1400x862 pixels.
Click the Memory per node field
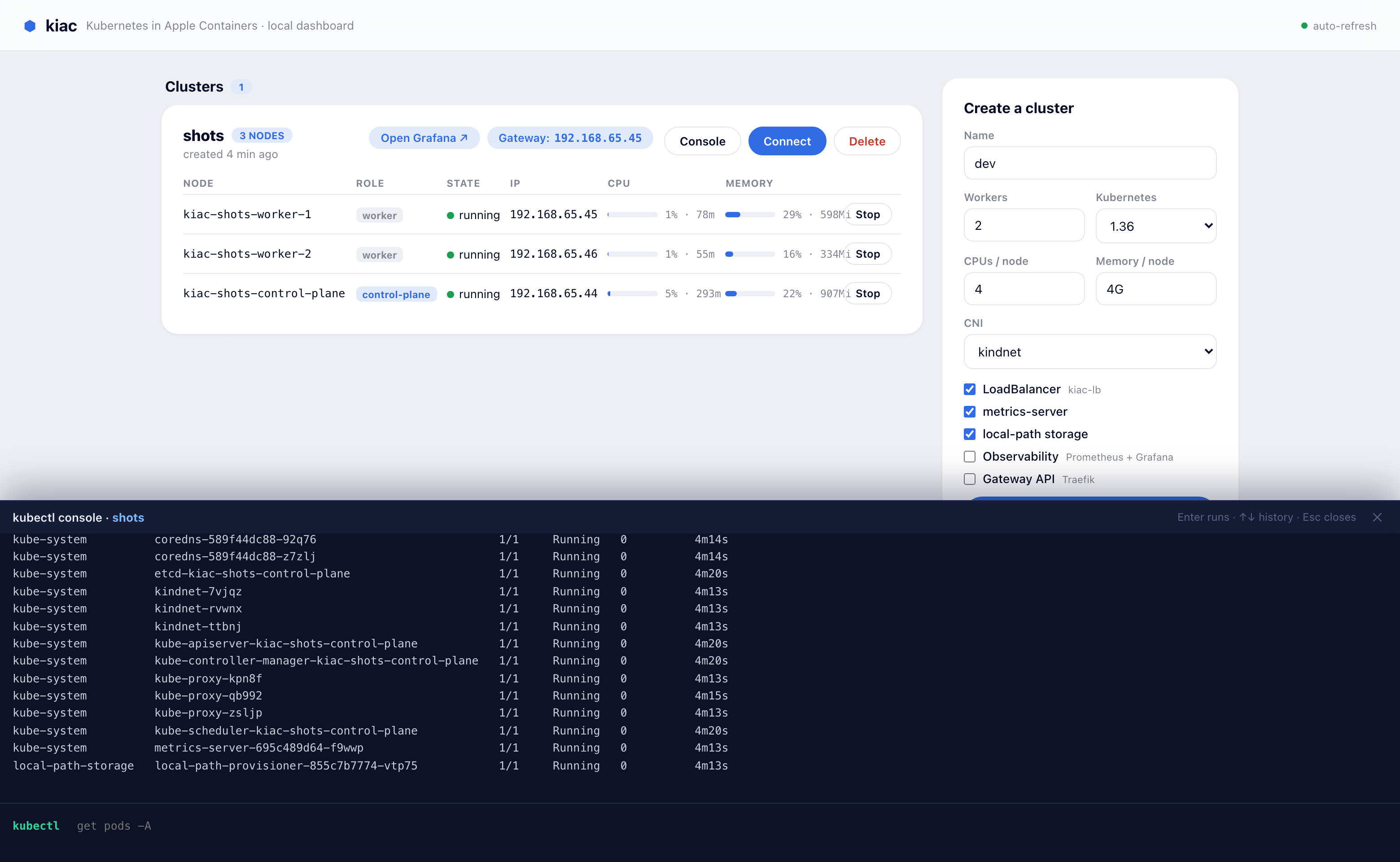point(1156,289)
